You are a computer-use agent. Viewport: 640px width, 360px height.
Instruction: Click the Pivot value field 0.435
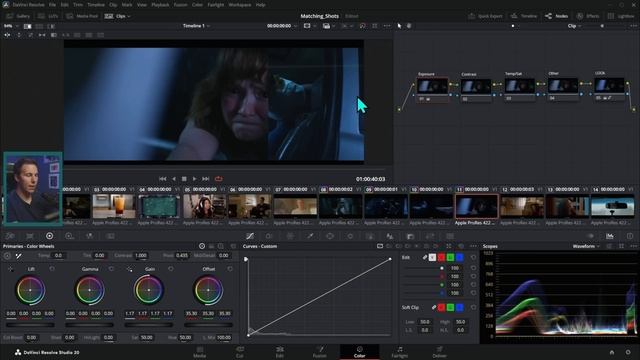[x=182, y=256]
